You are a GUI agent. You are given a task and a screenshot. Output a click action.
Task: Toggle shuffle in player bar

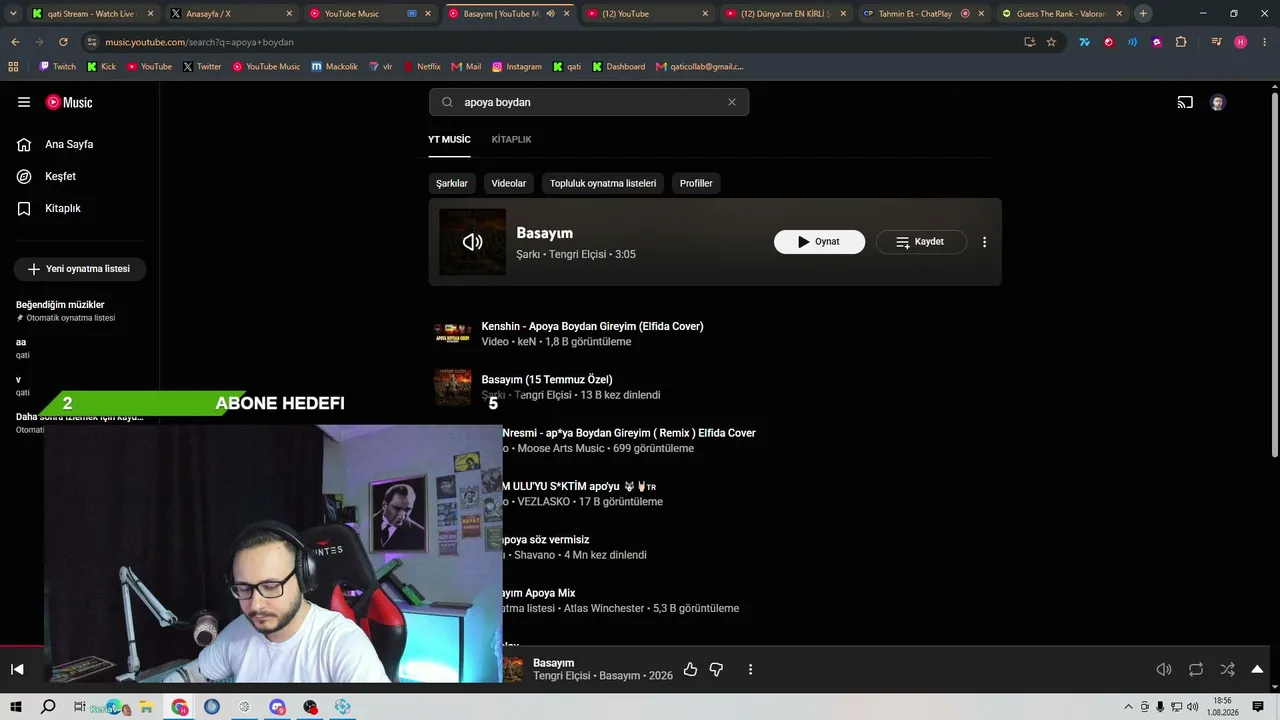pyautogui.click(x=1227, y=669)
